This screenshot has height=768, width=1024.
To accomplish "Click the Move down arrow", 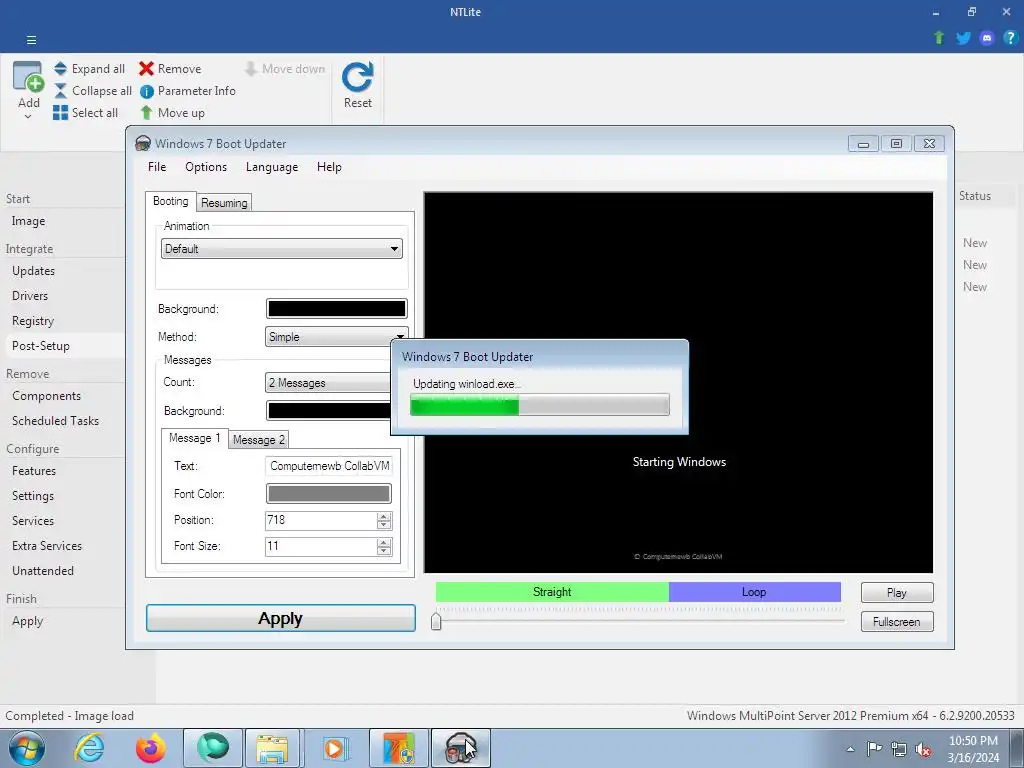I will (251, 69).
